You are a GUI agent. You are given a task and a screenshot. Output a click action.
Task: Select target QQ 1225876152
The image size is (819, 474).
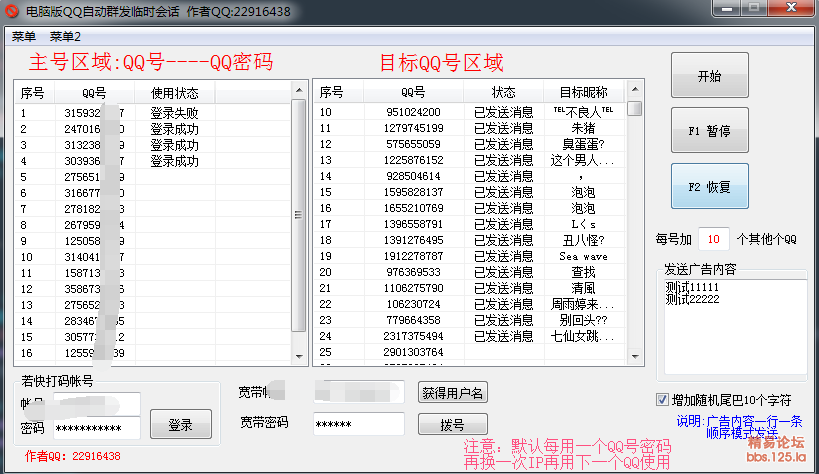point(413,160)
